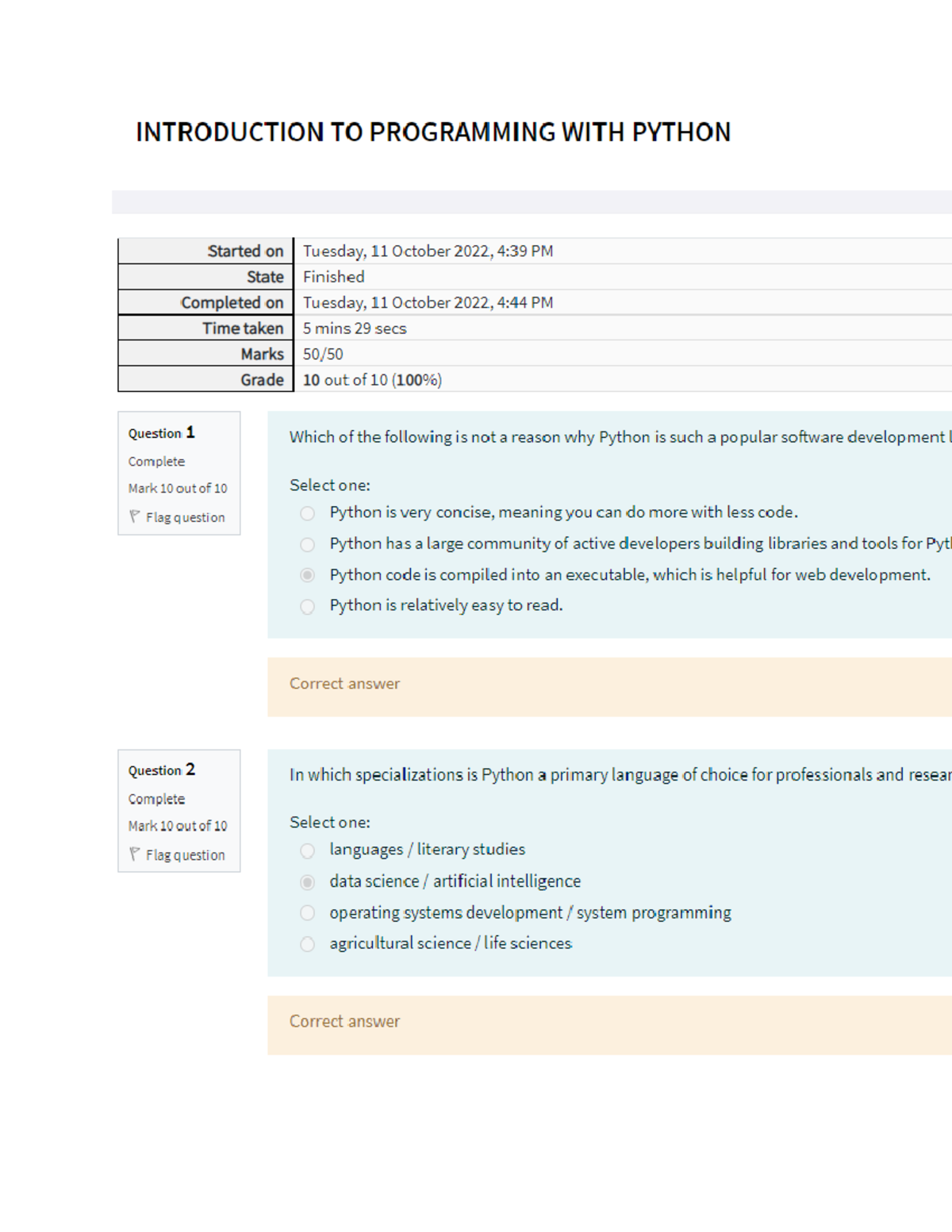
Task: Click the 'Finished' state value in summary table
Action: coord(333,277)
